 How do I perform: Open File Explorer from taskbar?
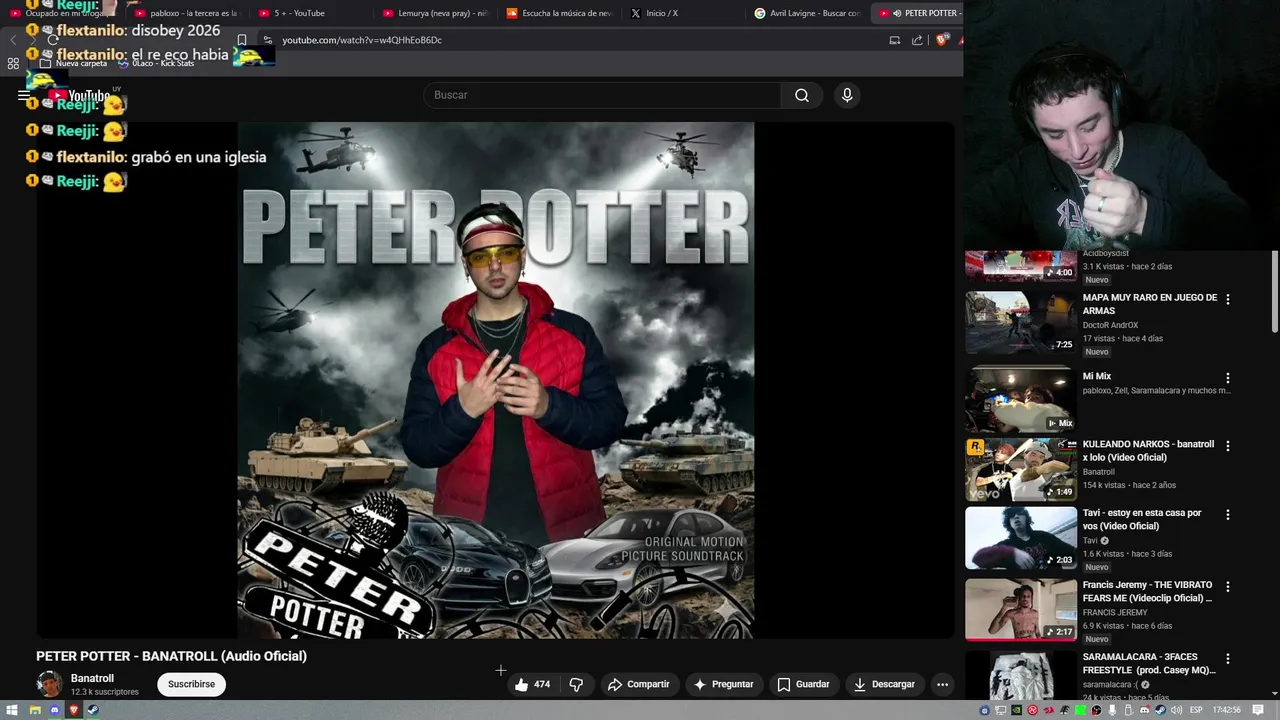click(35, 710)
